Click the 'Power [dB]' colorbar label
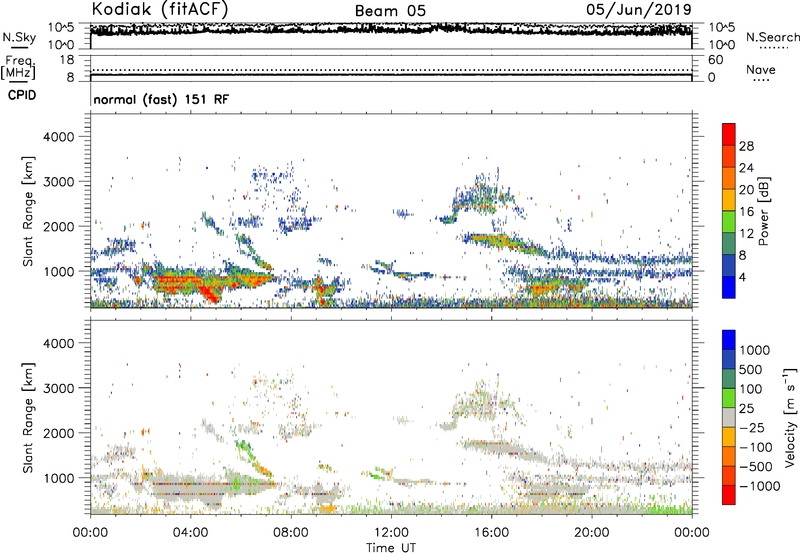The height and width of the screenshot is (554, 800). point(763,211)
